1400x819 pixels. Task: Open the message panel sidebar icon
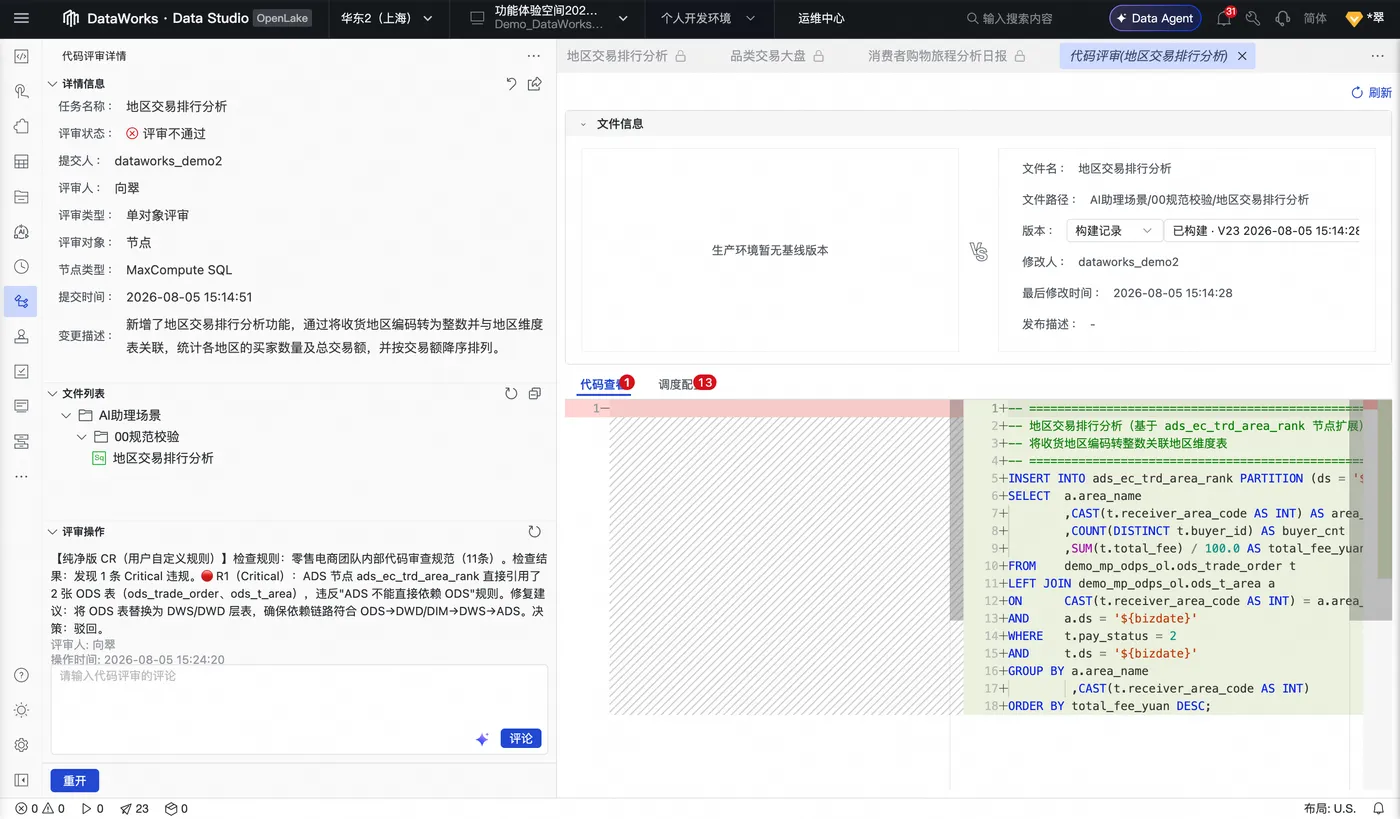pyautogui.click(x=21, y=406)
